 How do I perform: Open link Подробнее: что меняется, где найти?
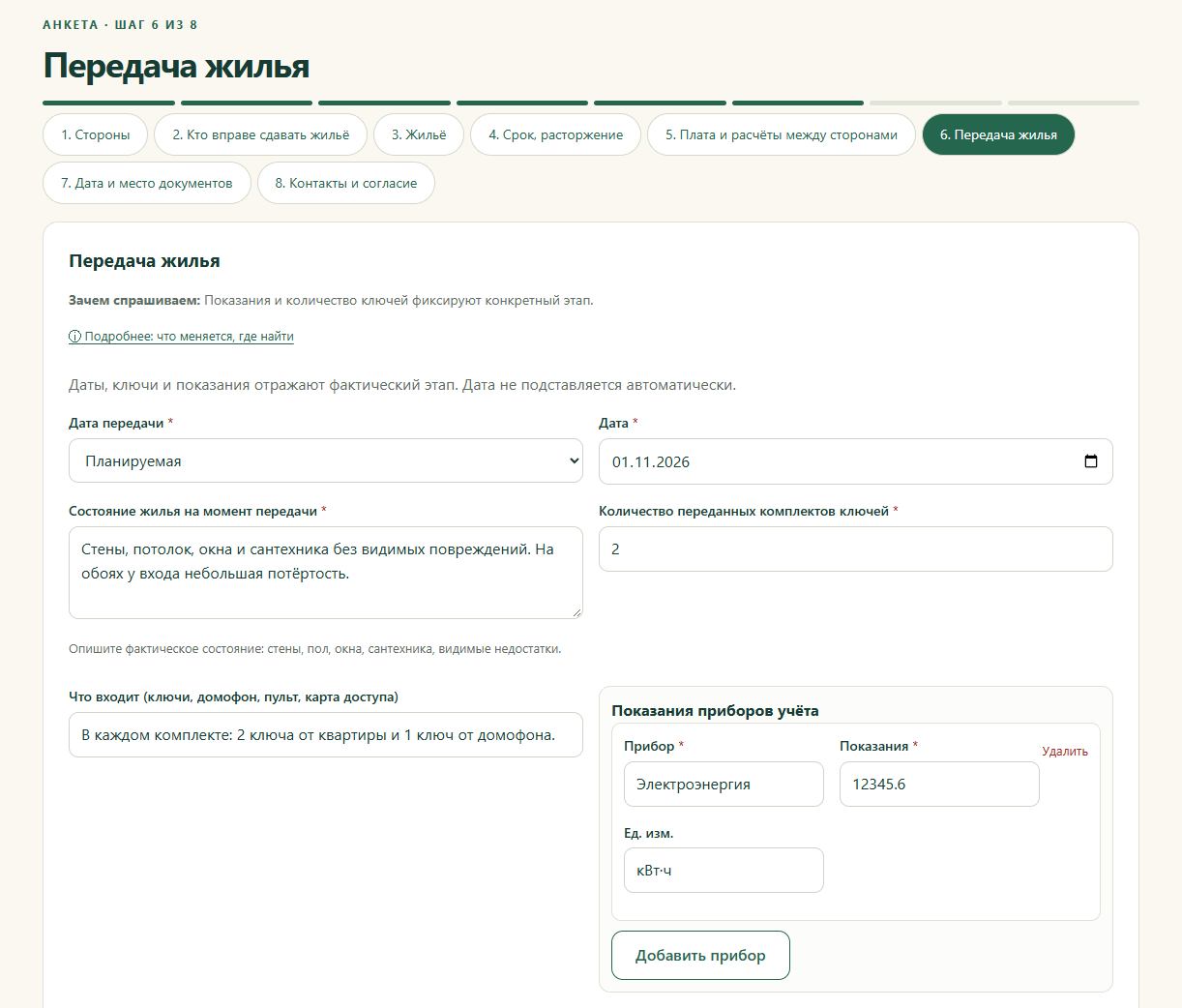pyautogui.click(x=181, y=337)
